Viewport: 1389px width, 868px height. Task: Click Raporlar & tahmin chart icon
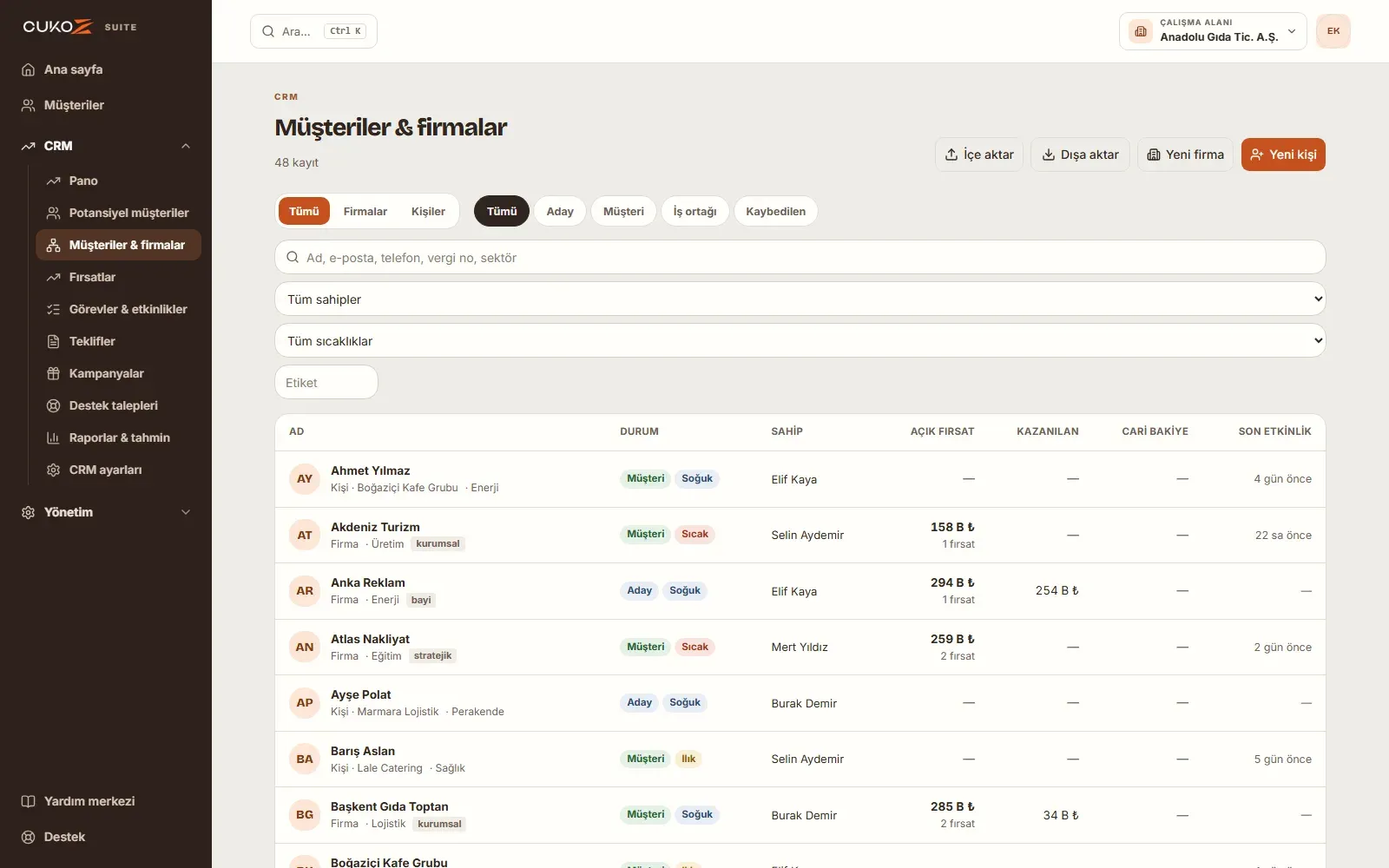pyautogui.click(x=53, y=437)
